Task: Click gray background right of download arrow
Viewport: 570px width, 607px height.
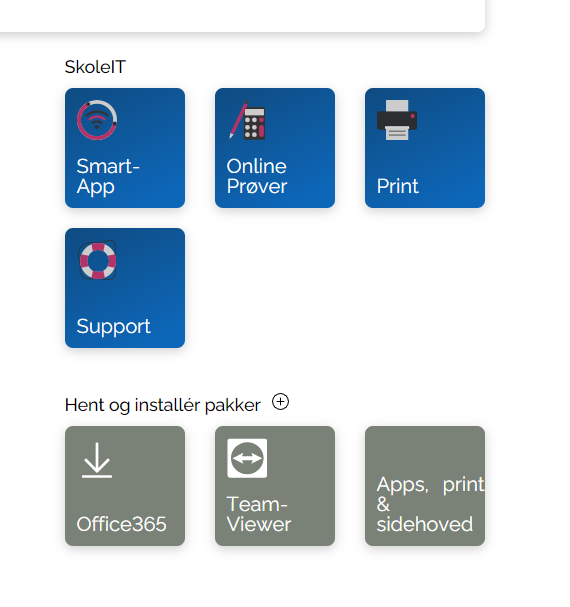Action: (149, 461)
